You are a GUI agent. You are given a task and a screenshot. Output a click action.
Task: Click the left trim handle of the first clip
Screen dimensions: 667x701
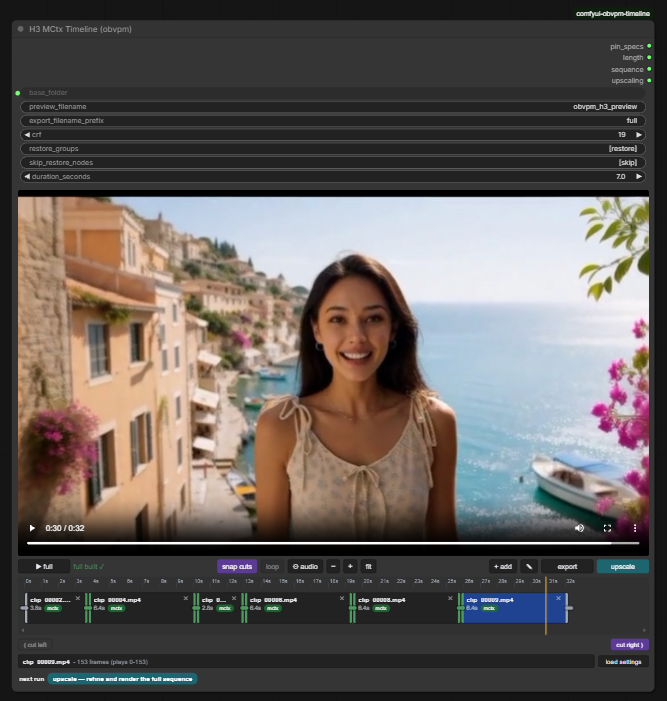[25, 608]
